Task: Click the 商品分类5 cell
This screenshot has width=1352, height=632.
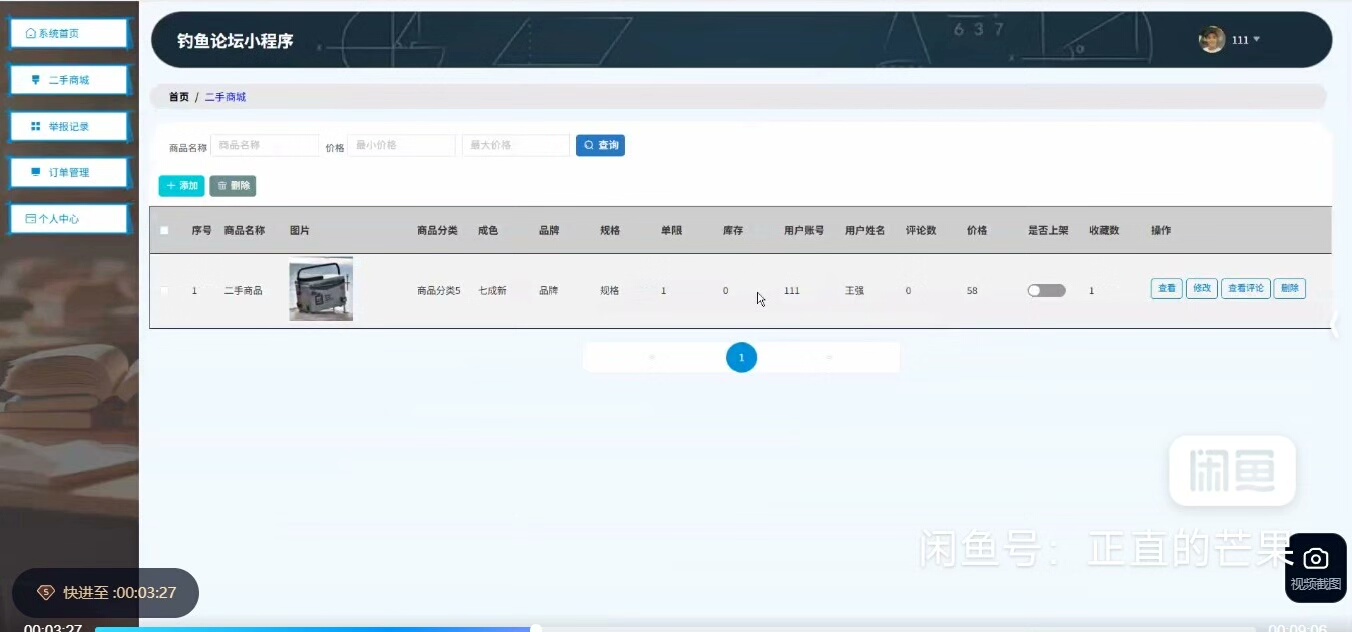Action: (439, 290)
